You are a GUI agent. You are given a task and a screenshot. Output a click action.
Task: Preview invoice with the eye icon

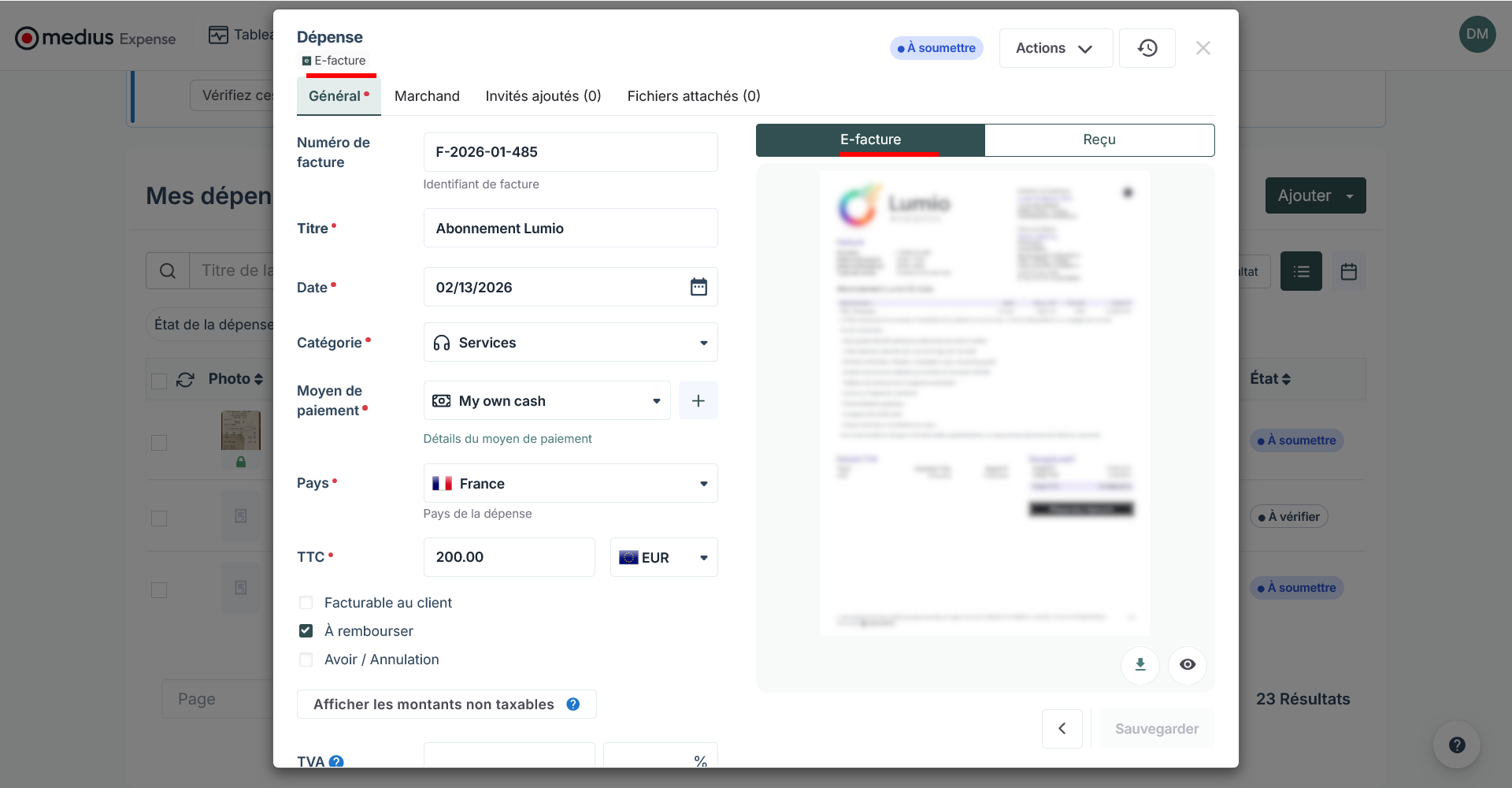tap(1188, 665)
